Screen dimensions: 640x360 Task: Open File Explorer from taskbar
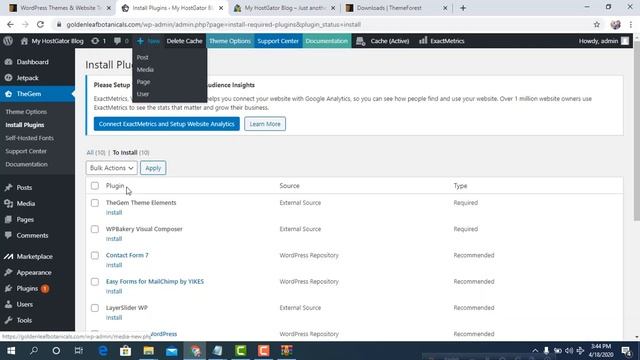(149, 351)
